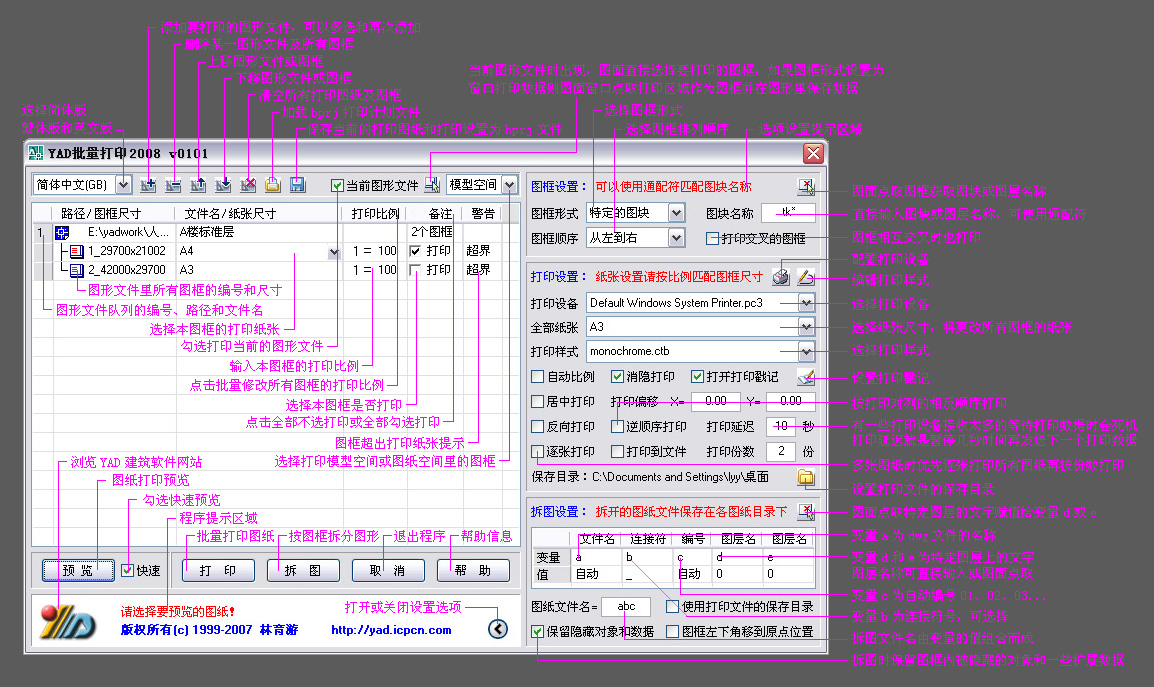The width and height of the screenshot is (1154, 687).
Task: Toggle 保留隐藏对象和数据 checkbox
Action: click(537, 632)
